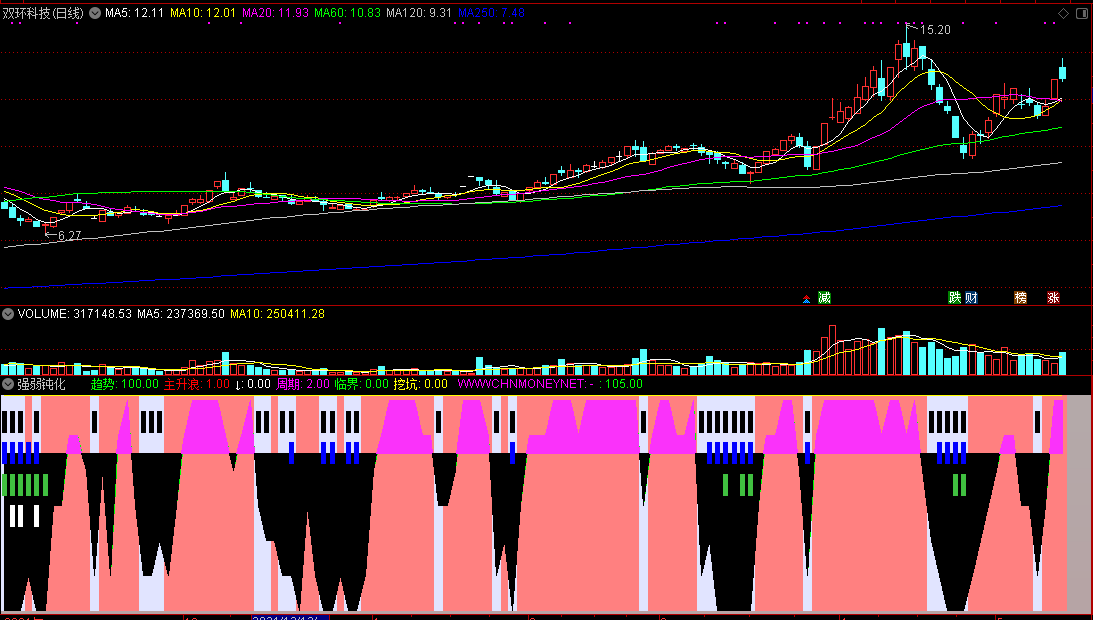Click the tallest red volume bar

pyautogui.click(x=832, y=350)
